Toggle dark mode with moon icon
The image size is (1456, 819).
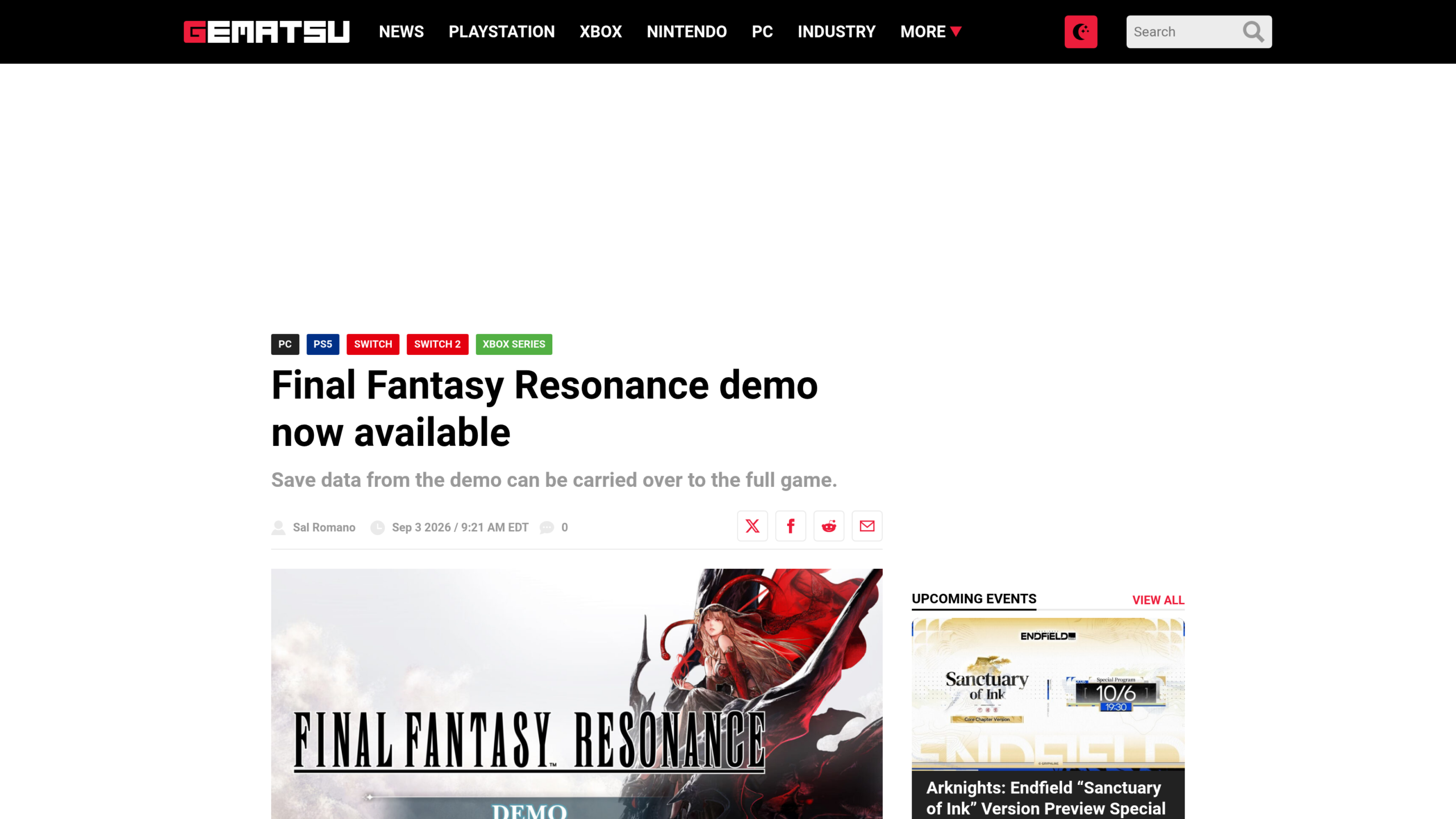click(x=1081, y=32)
